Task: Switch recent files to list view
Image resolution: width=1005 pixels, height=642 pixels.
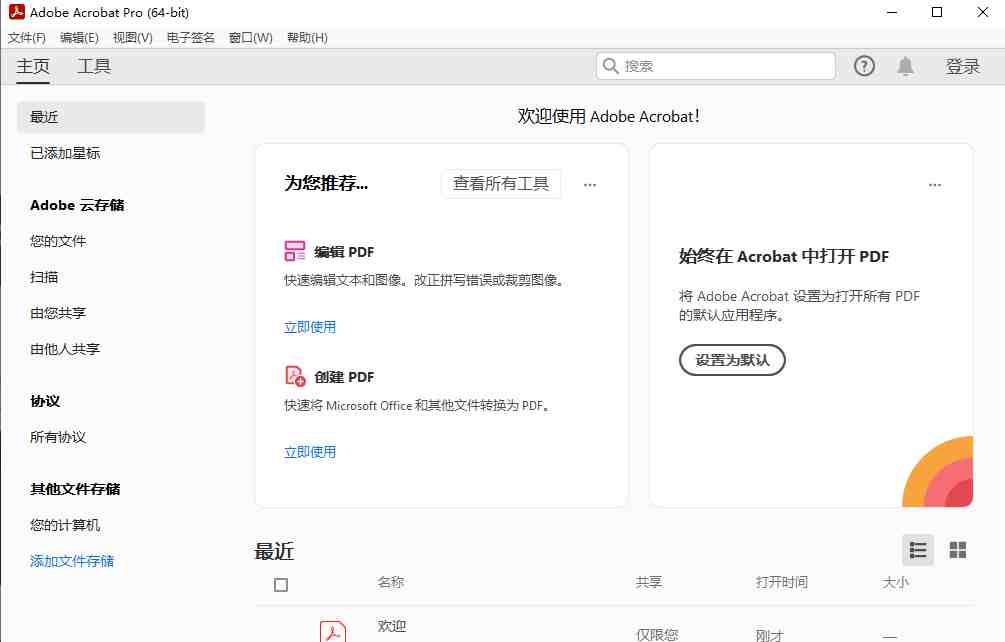Action: coord(918,550)
